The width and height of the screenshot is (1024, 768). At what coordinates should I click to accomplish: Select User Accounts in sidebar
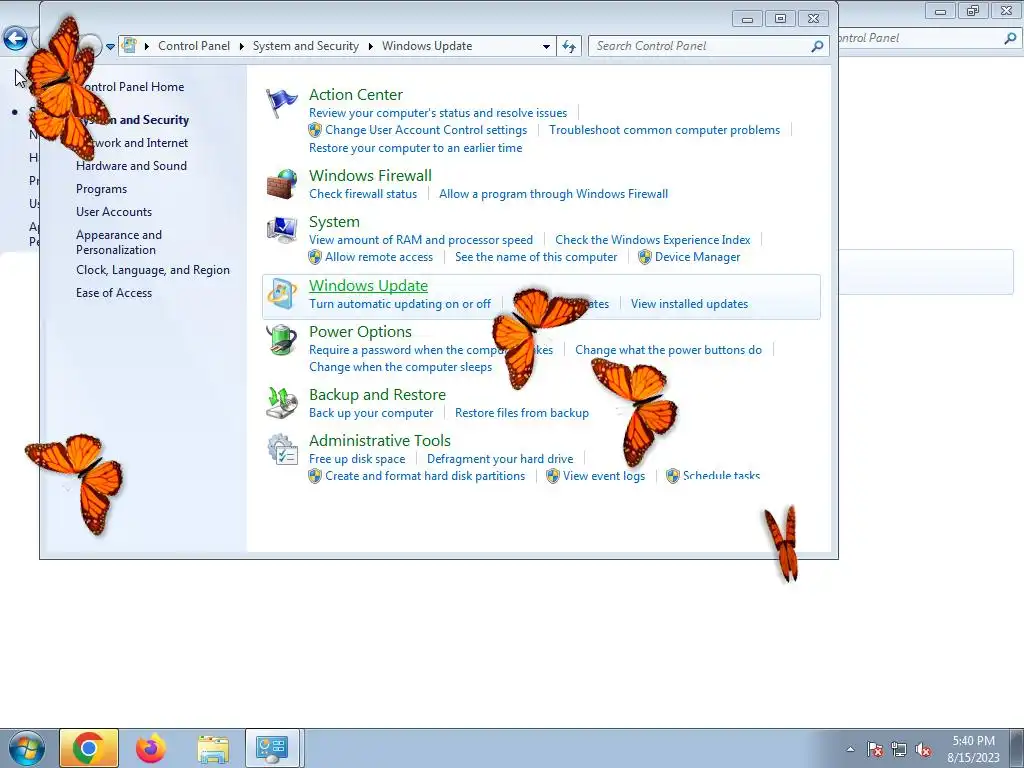114,212
